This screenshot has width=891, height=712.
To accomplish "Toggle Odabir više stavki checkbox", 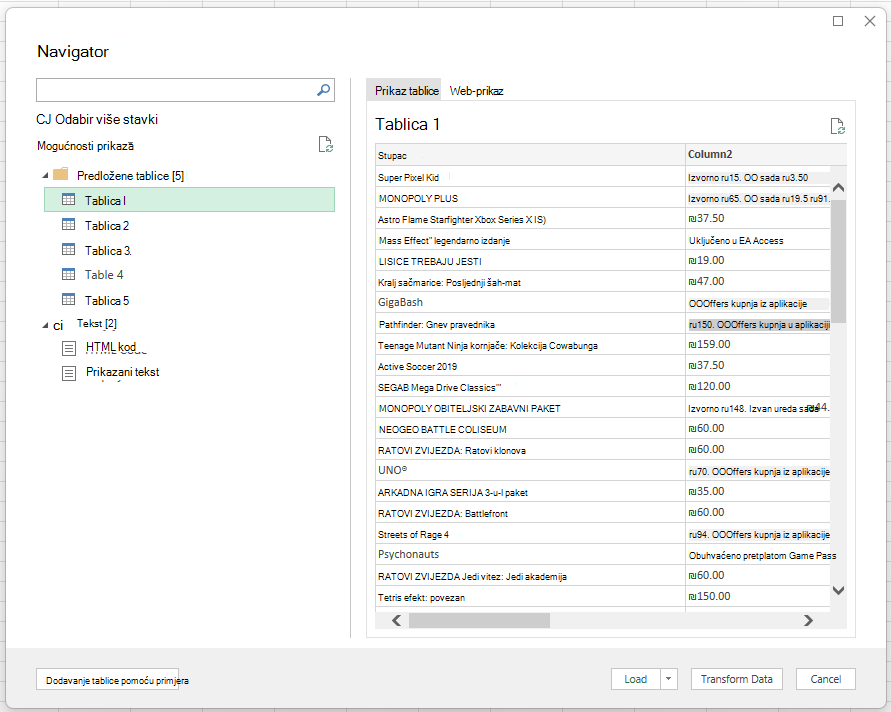I will [43, 119].
